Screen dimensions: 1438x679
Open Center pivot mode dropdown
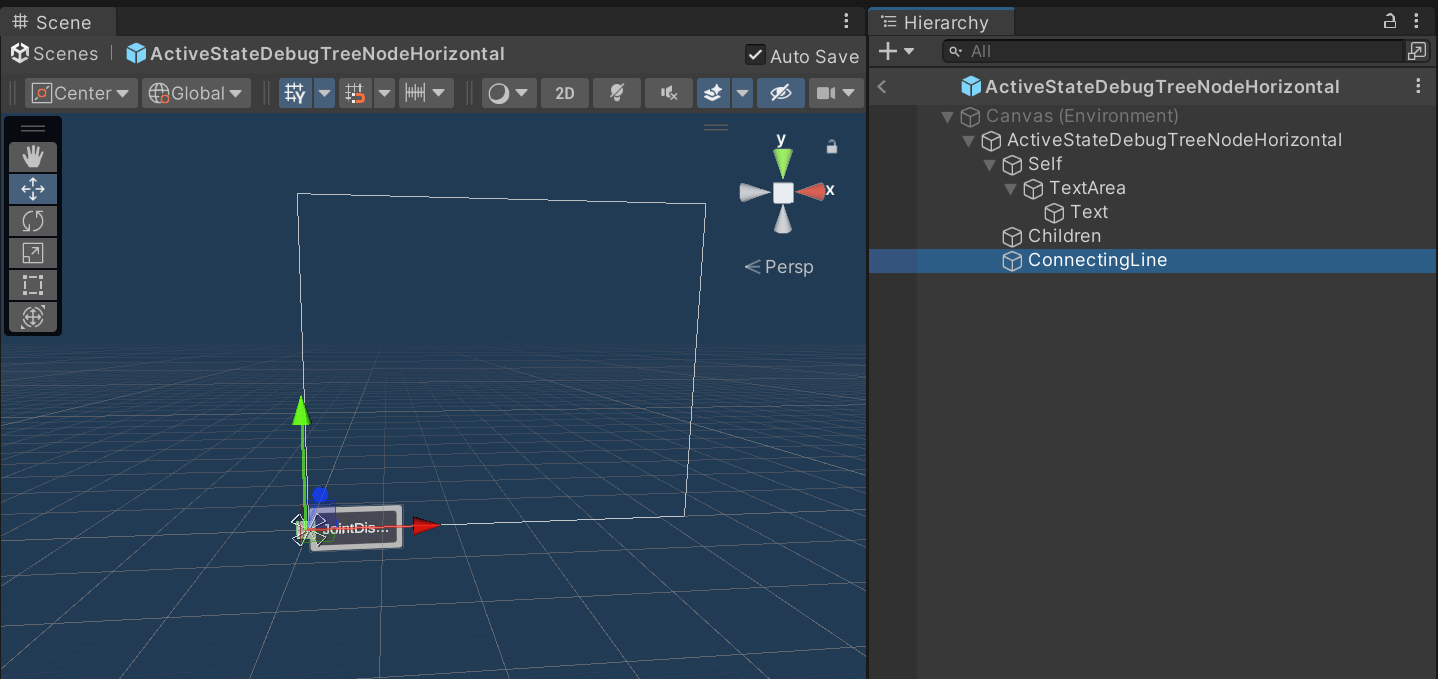[82, 93]
